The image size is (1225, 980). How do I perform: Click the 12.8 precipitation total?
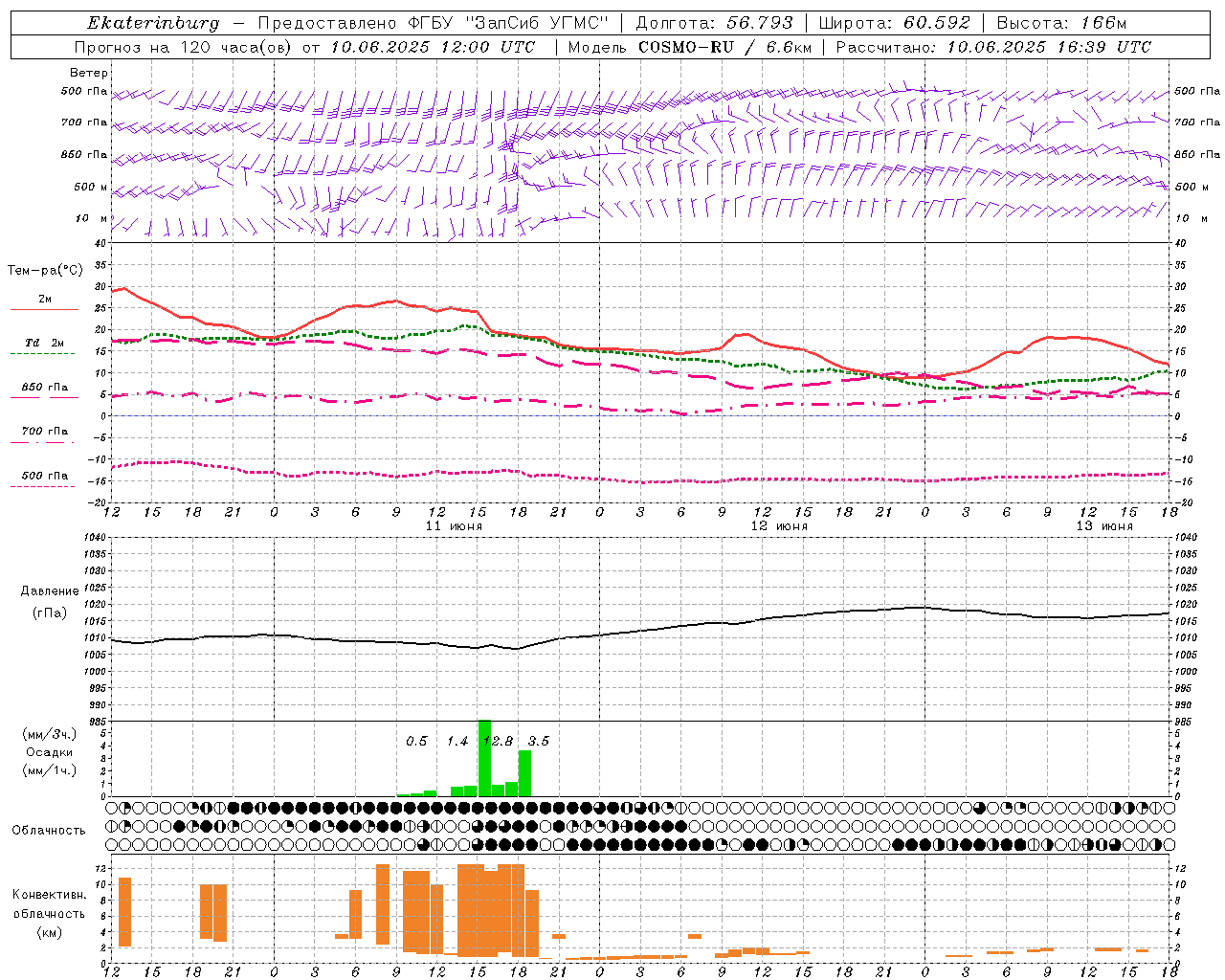(x=499, y=742)
